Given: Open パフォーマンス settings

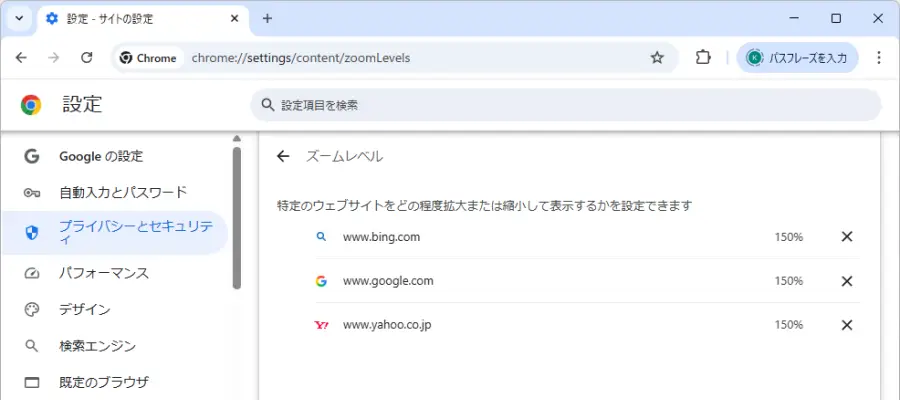Looking at the screenshot, I should [115, 273].
